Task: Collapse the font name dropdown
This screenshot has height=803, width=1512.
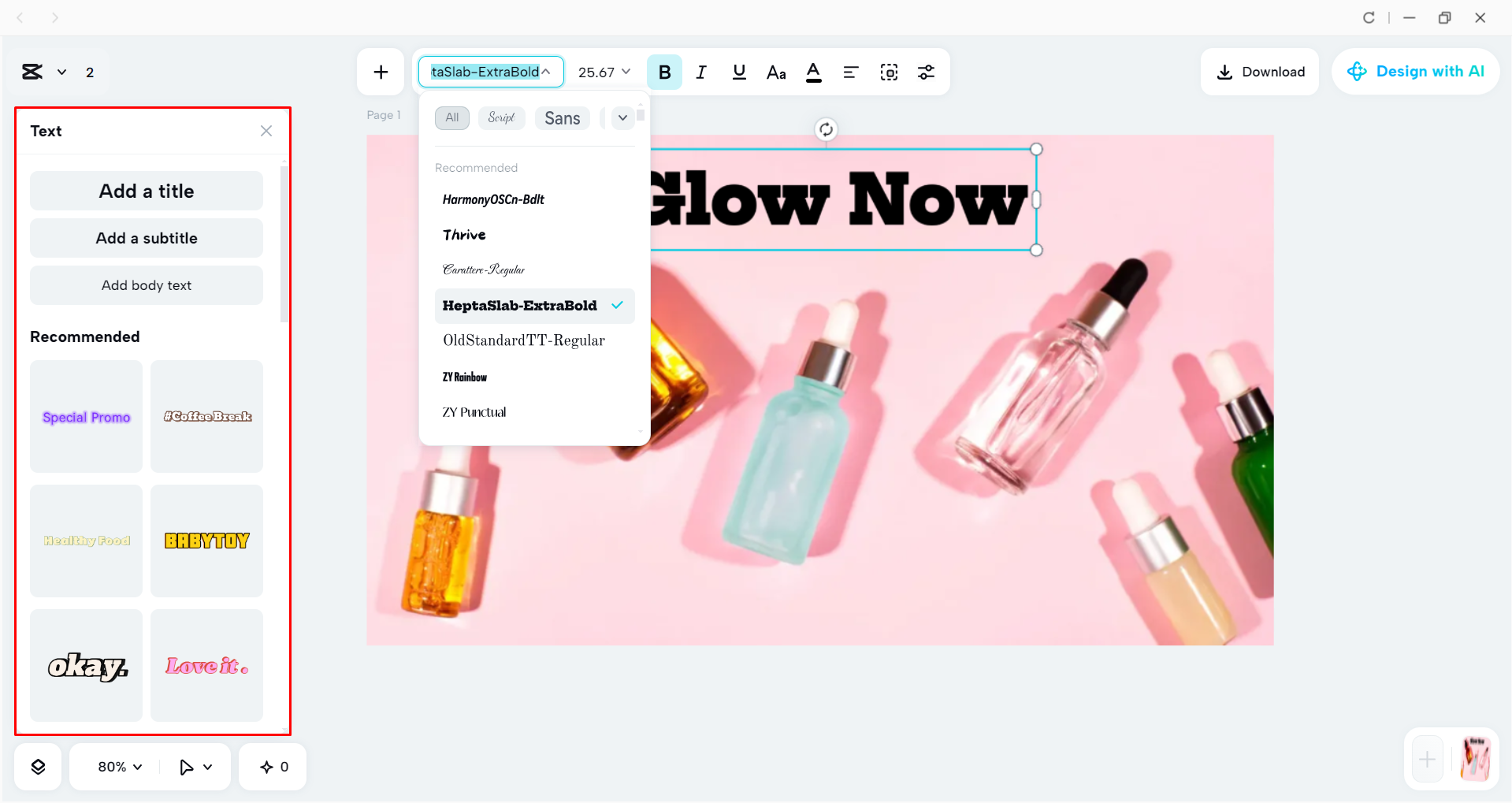Action: pyautogui.click(x=545, y=71)
